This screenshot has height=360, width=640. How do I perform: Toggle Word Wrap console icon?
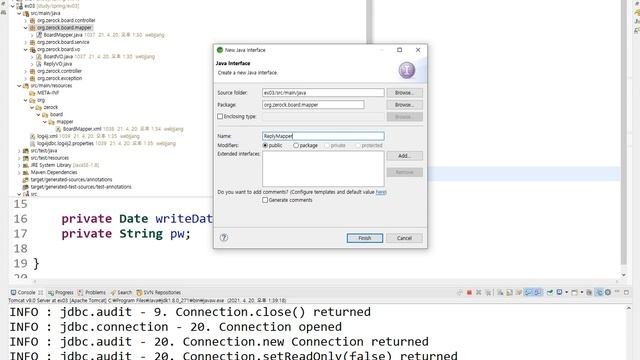coord(519,292)
